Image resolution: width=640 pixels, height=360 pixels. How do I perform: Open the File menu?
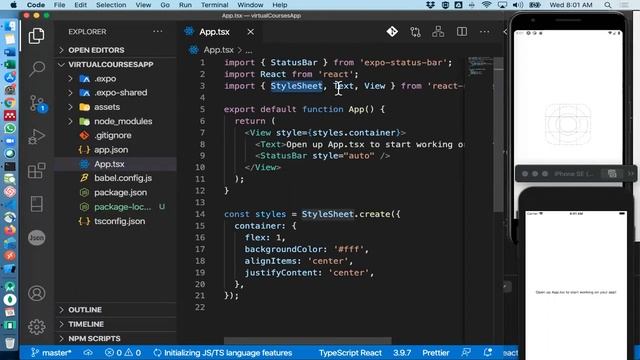click(59, 5)
